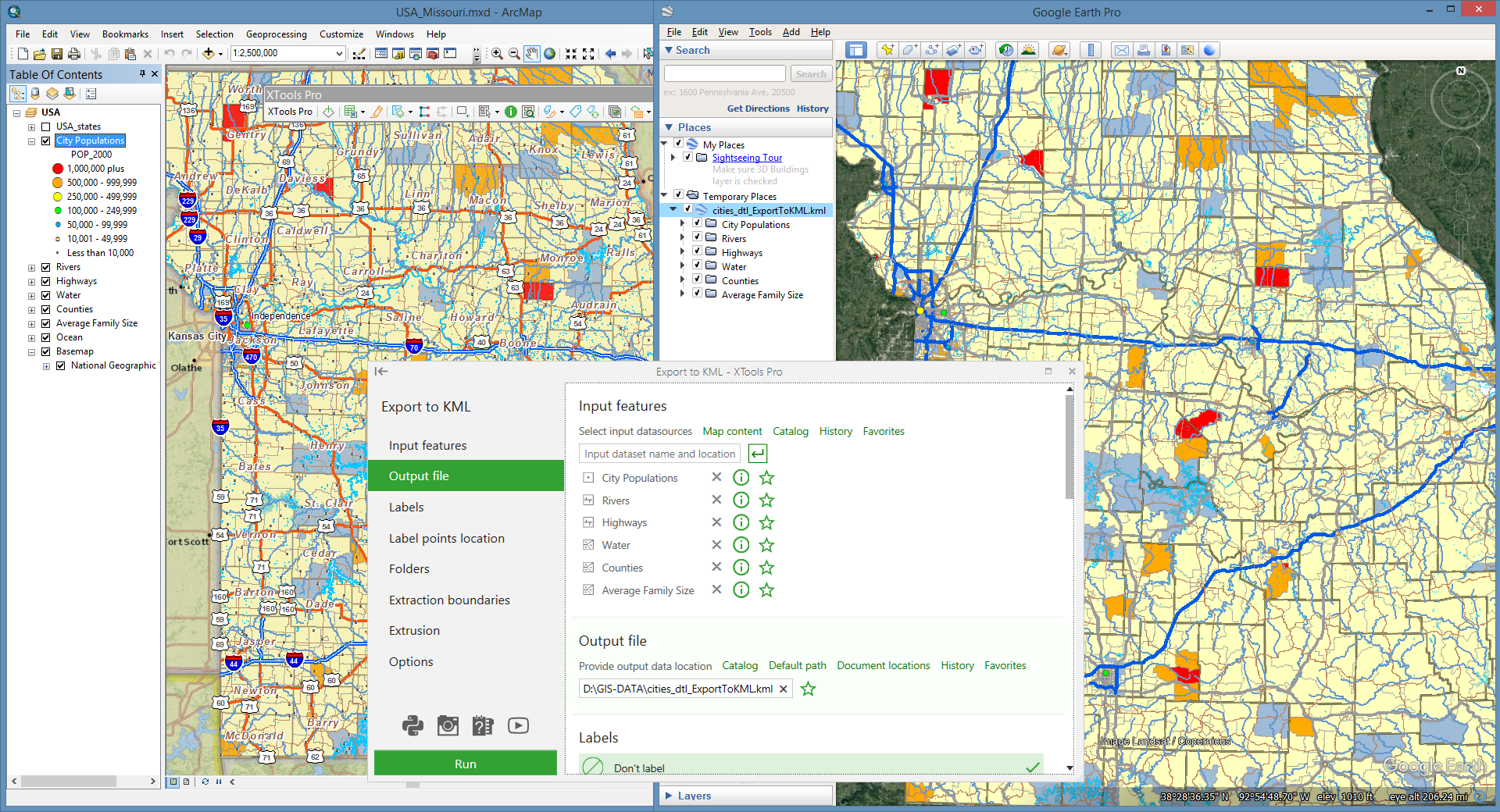Screen dimensions: 1500x812
Task: Toggle Ocean layer checkbox in ArcMap
Action: click(x=46, y=337)
